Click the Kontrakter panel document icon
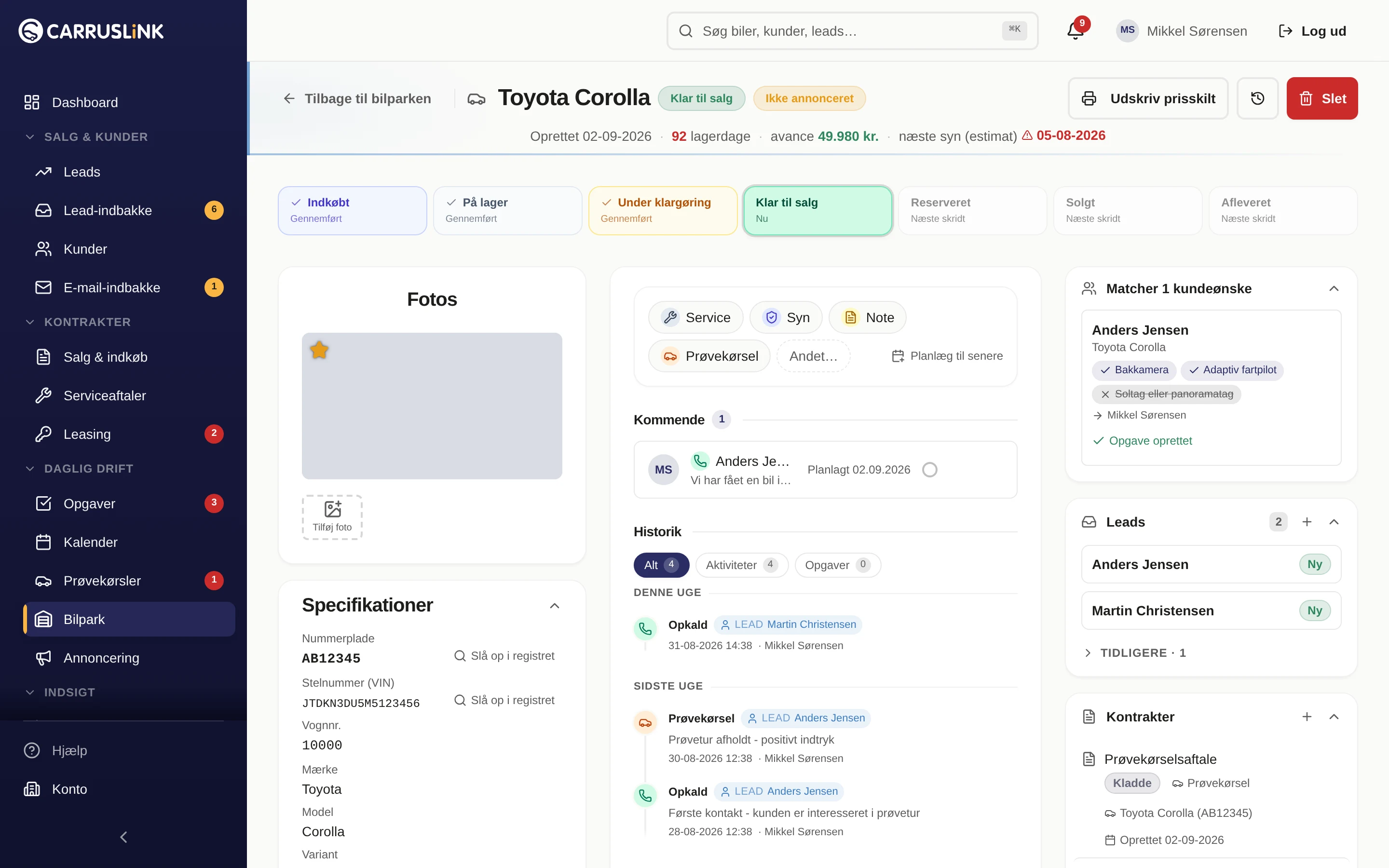 point(1089,717)
